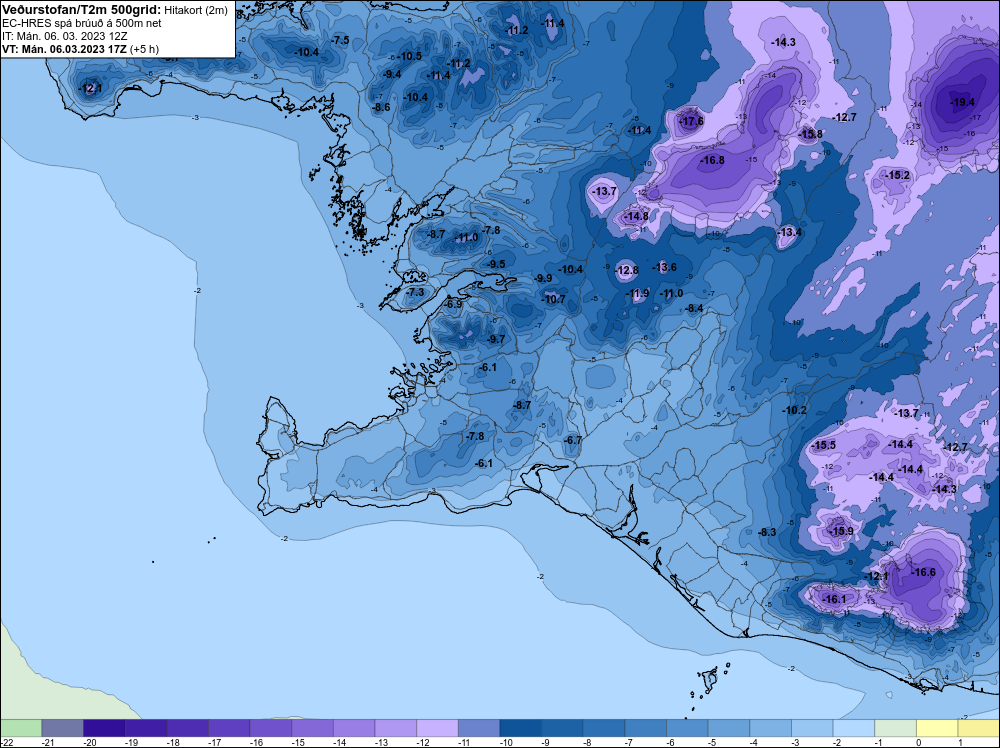Select the -14.8 temperature value

coord(636,217)
